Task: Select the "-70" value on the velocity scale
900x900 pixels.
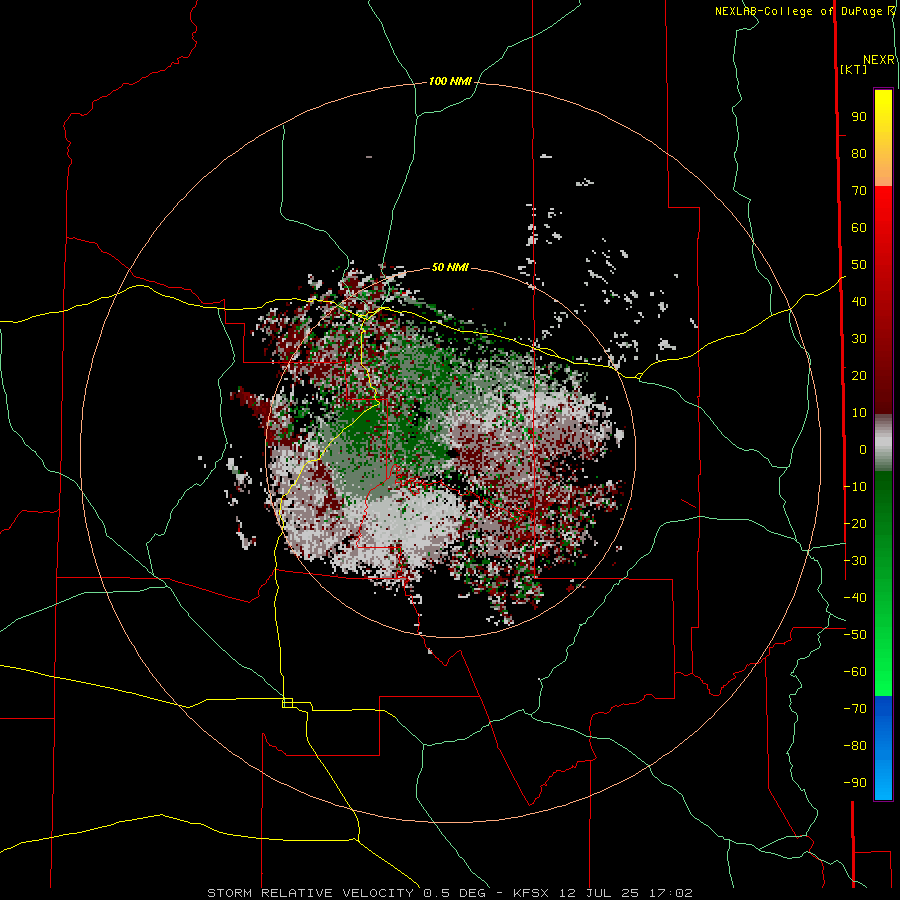Action: (x=855, y=709)
